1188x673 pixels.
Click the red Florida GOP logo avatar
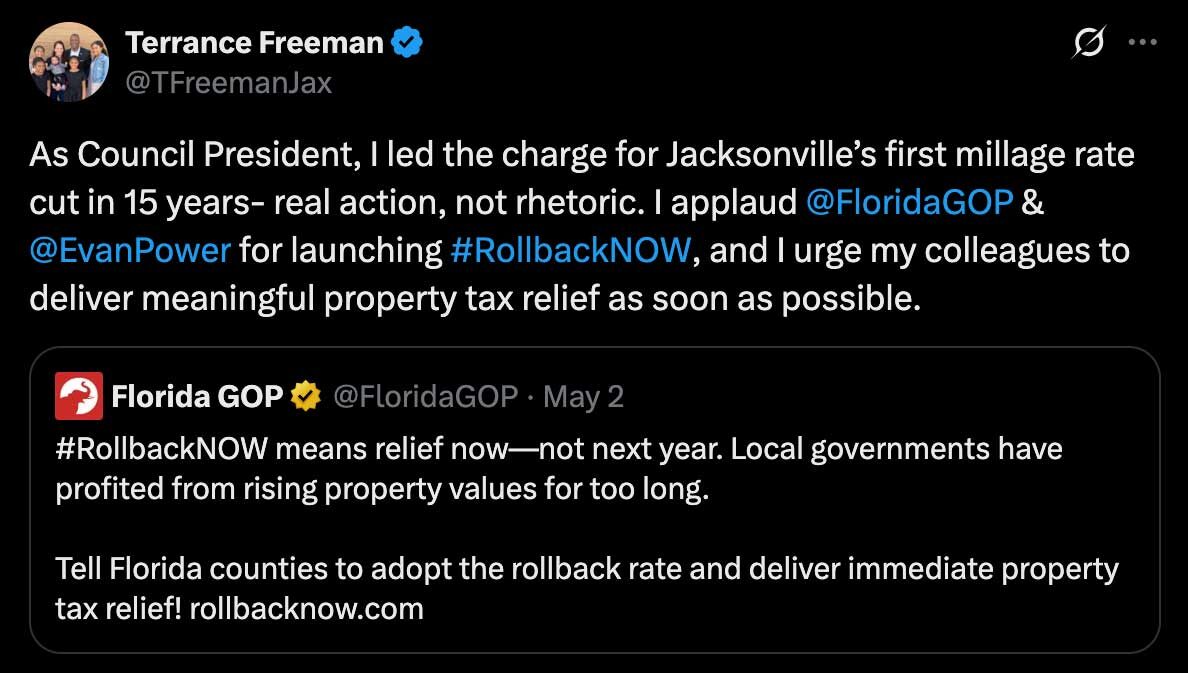pos(78,396)
